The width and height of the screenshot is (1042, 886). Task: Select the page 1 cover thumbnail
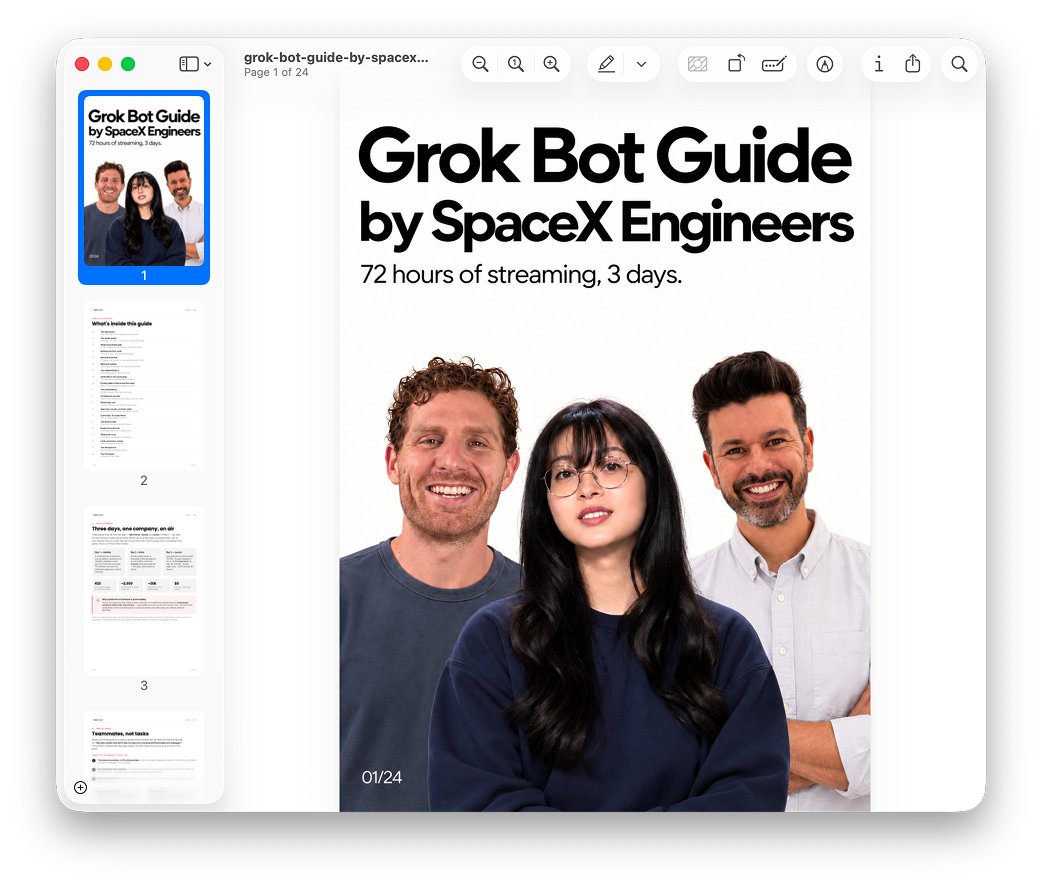144,180
